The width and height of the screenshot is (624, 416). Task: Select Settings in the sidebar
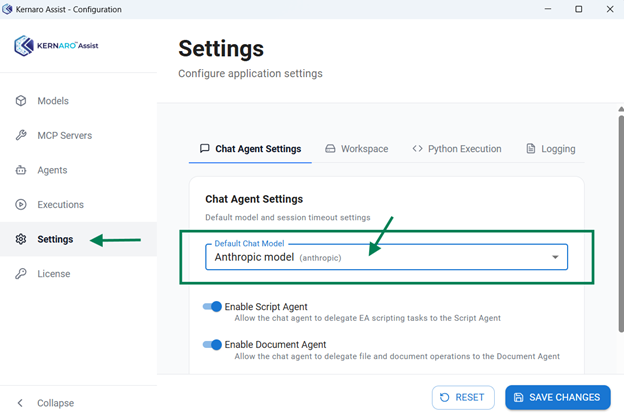(78, 239)
